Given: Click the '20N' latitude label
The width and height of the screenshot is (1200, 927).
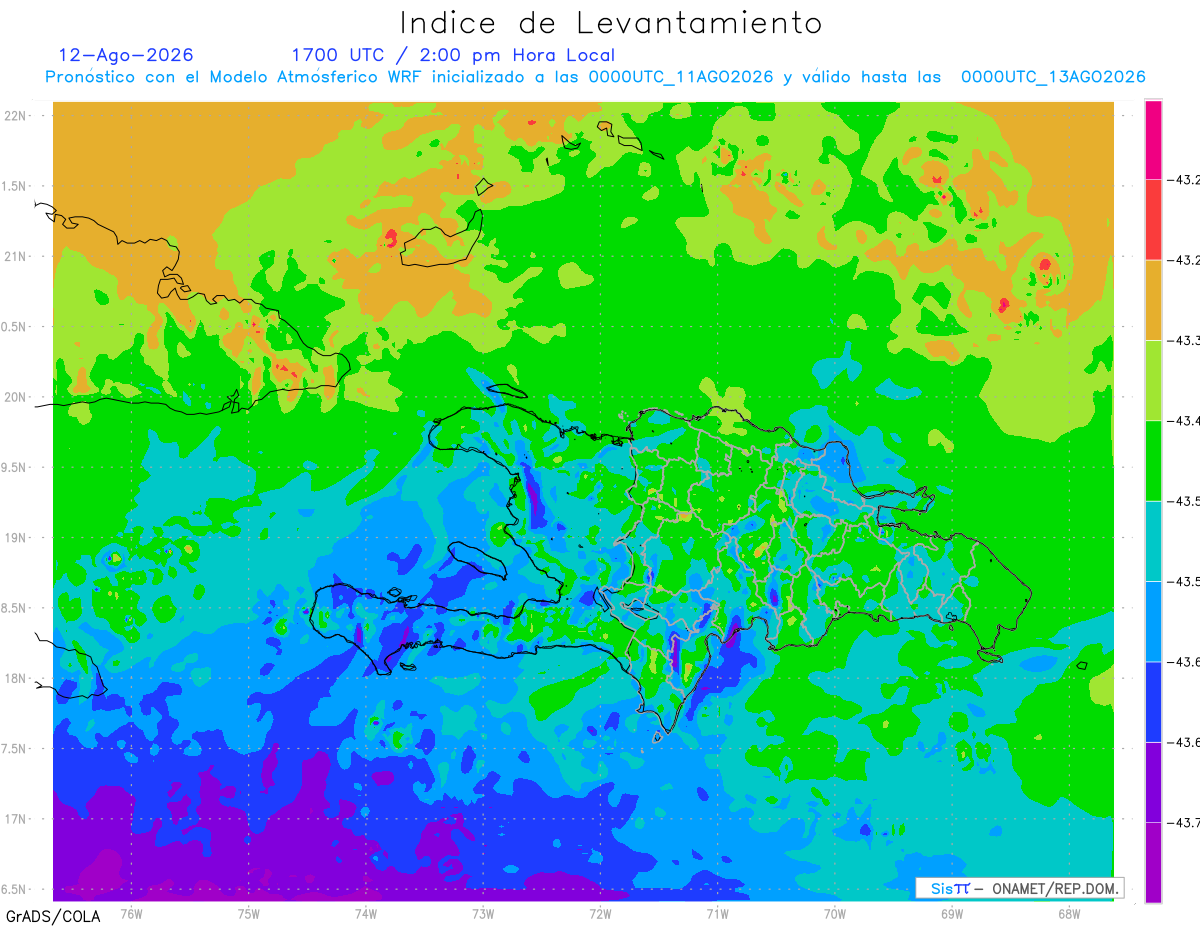Looking at the screenshot, I should [16, 397].
